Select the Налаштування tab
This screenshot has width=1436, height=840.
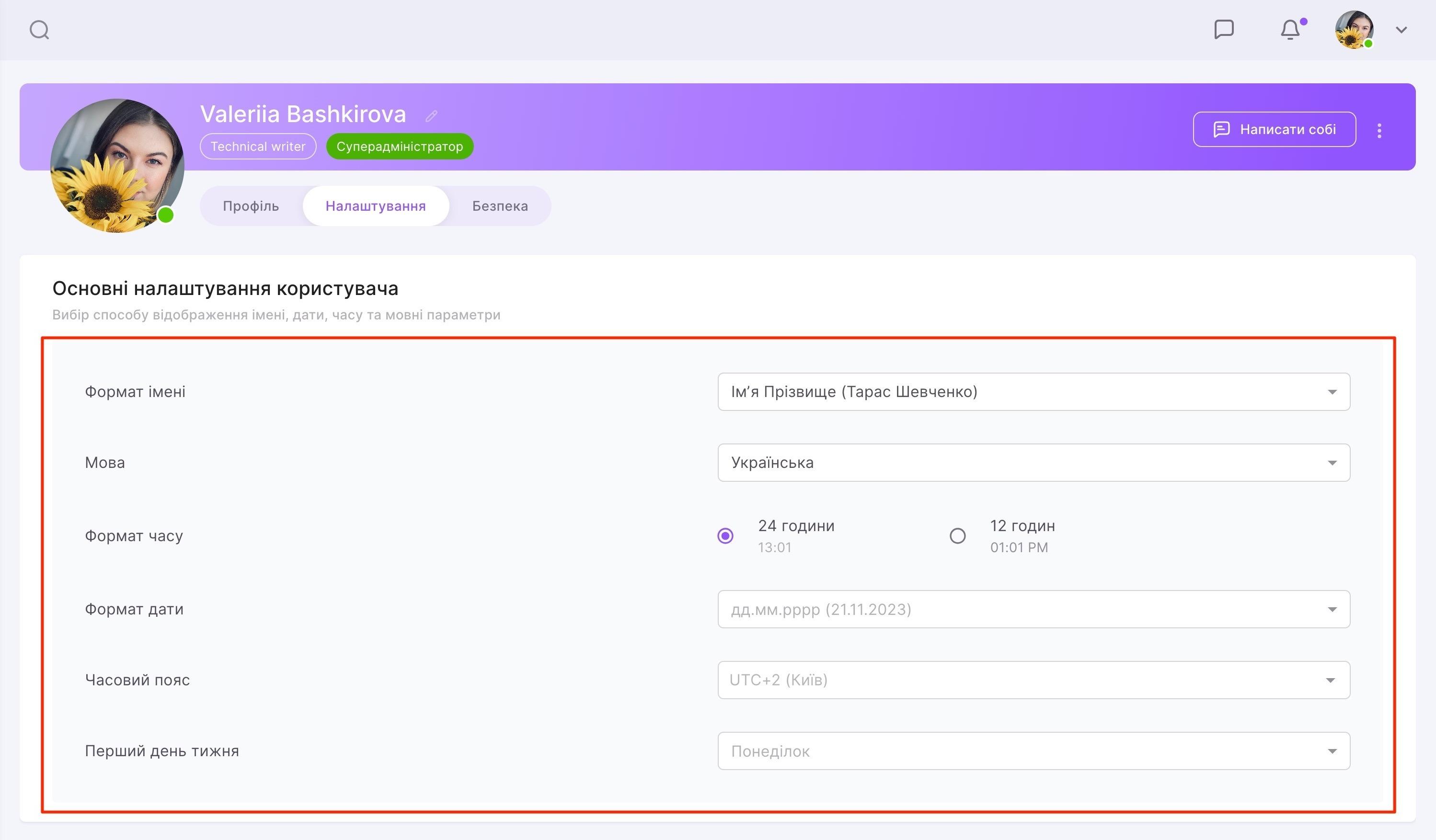pos(376,205)
